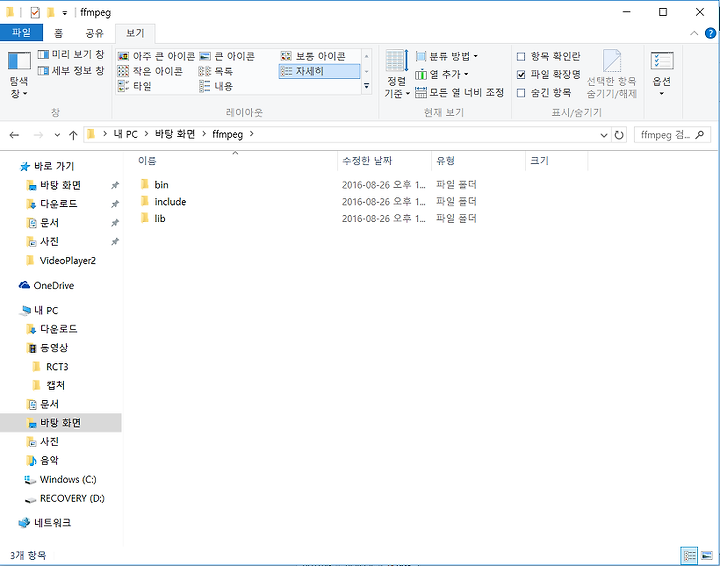Open the 탐색 창 navigation pane button
720x566 pixels.
point(19,74)
